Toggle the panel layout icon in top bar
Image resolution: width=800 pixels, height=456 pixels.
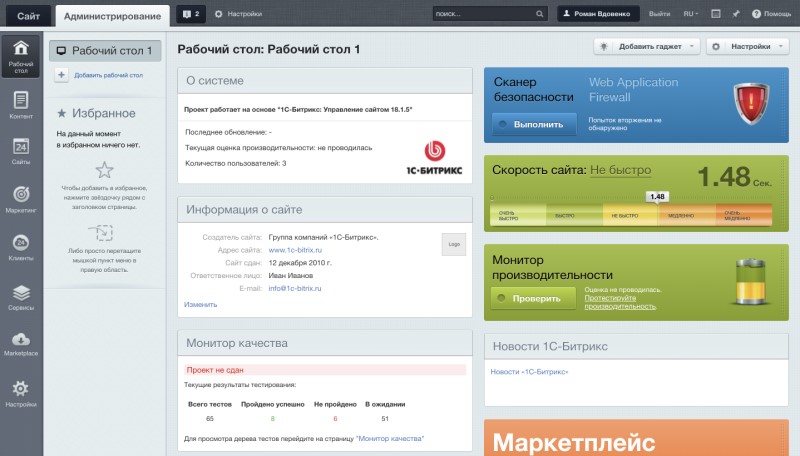(x=715, y=14)
